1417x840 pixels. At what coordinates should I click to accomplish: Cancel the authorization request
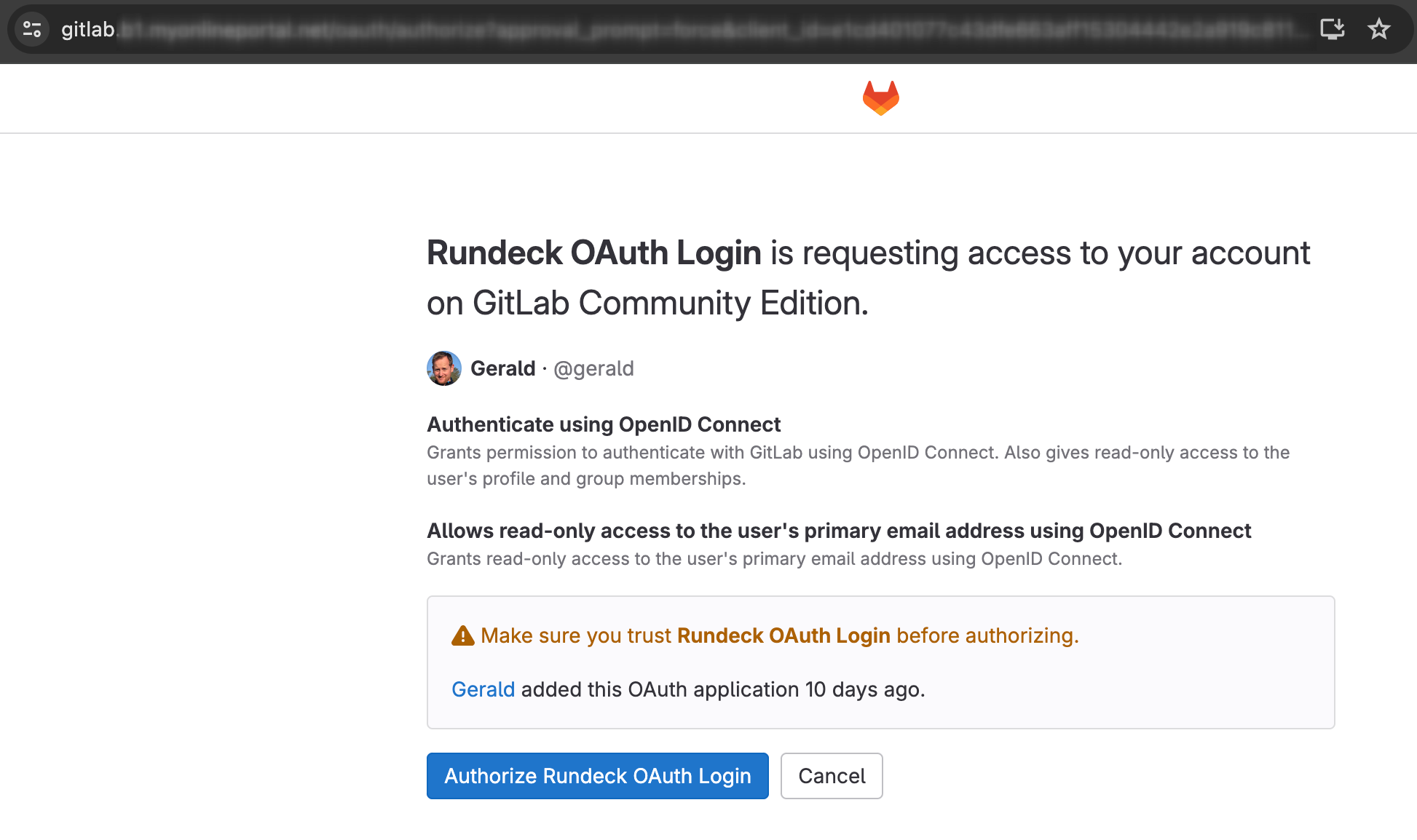(832, 776)
